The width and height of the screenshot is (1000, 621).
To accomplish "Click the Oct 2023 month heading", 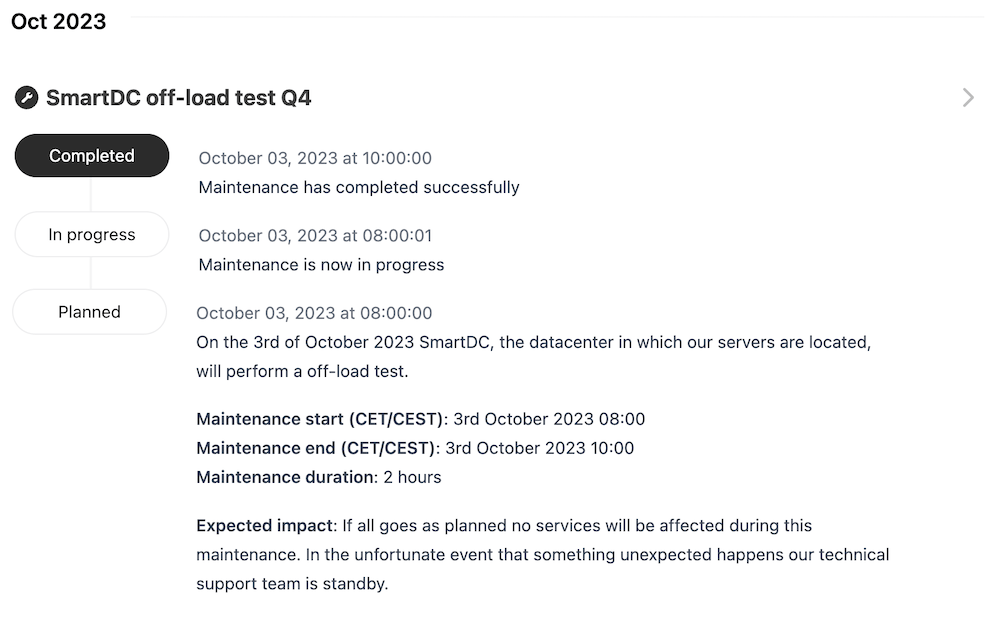I will click(x=59, y=21).
